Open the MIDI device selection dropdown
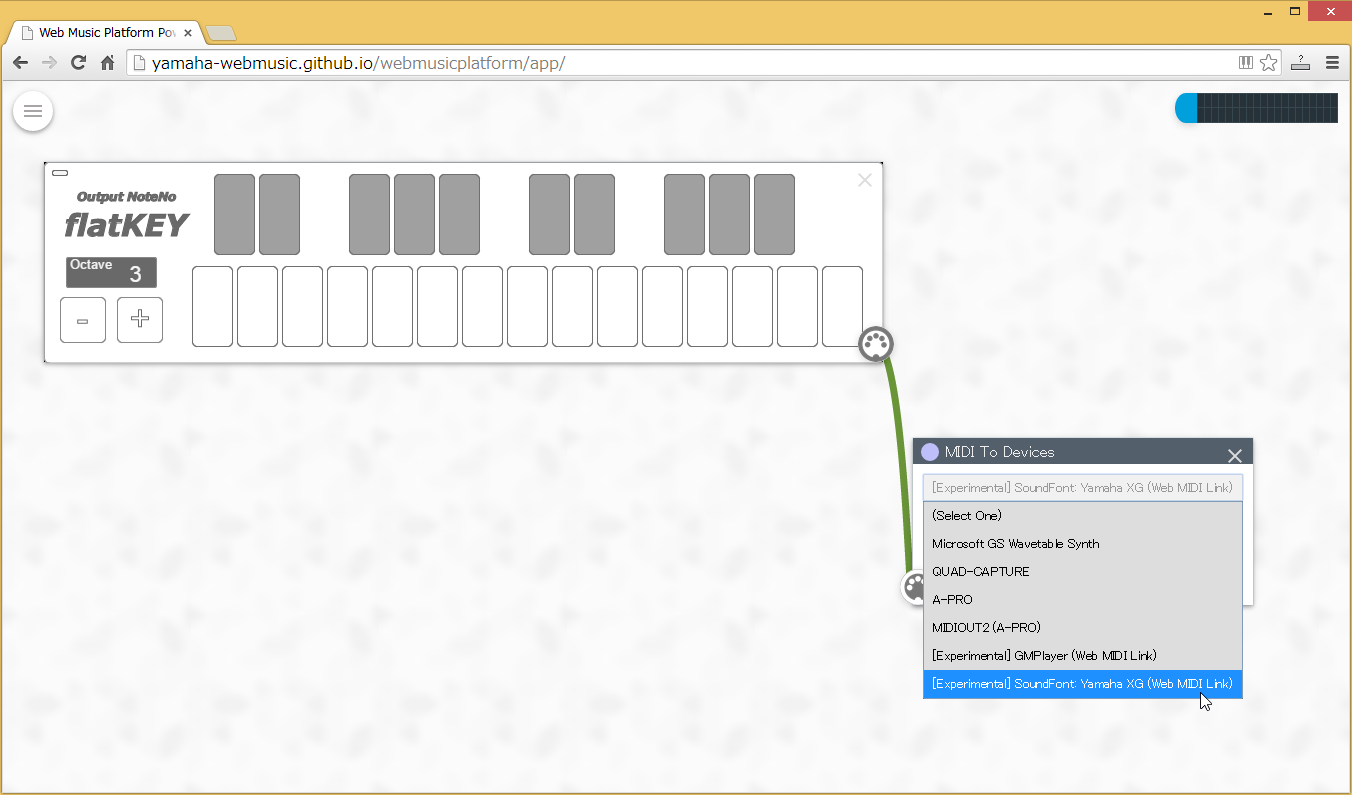This screenshot has height=795, width=1352. point(1082,488)
